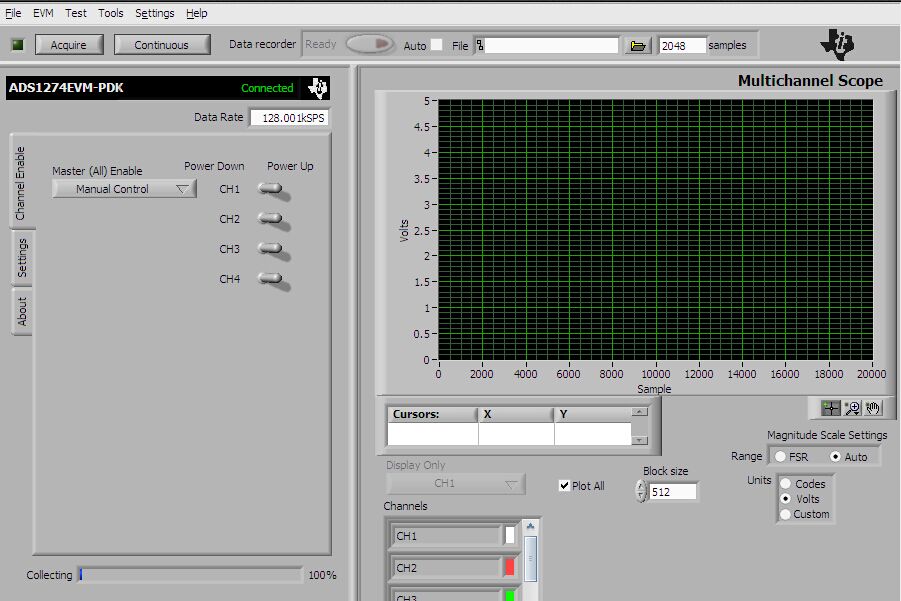901x601 pixels.
Task: Select the crosshair cursor tool
Action: [x=830, y=407]
